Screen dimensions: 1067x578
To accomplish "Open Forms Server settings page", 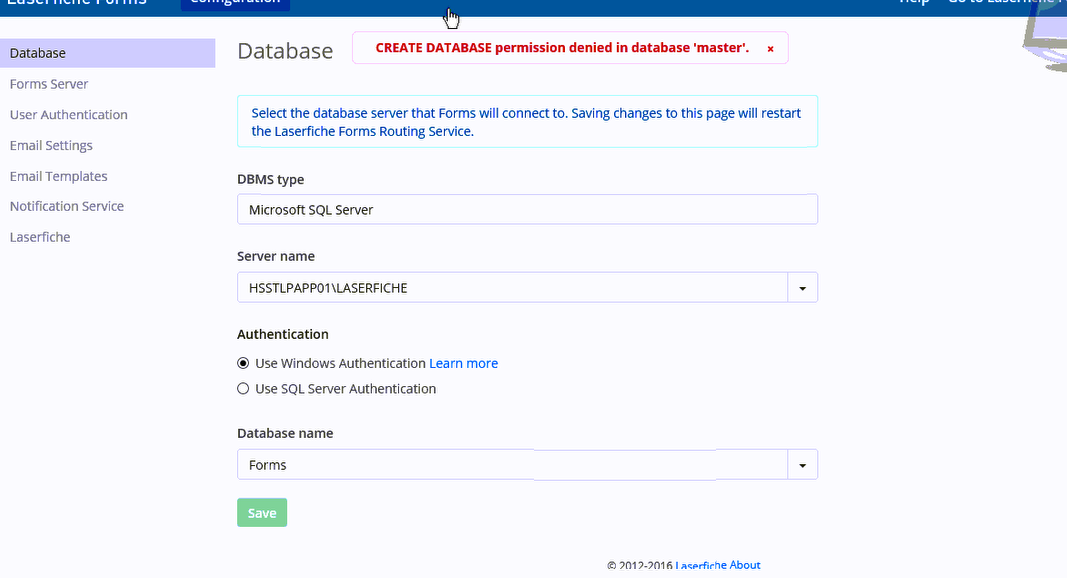I will pyautogui.click(x=49, y=84).
